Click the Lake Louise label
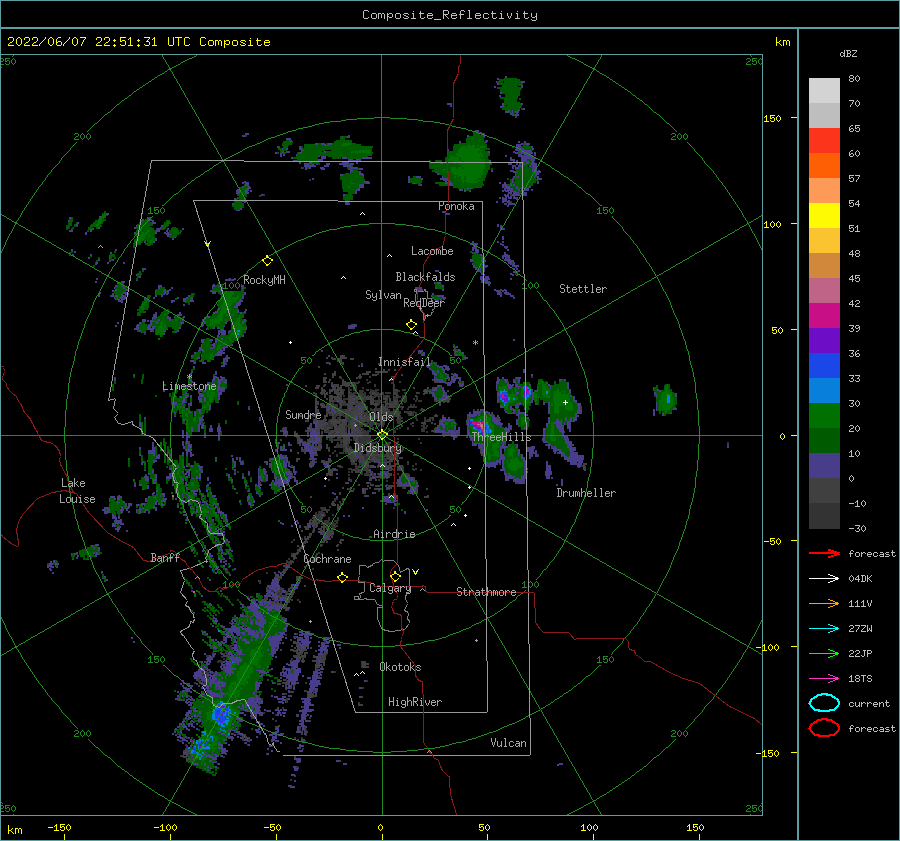 point(77,491)
